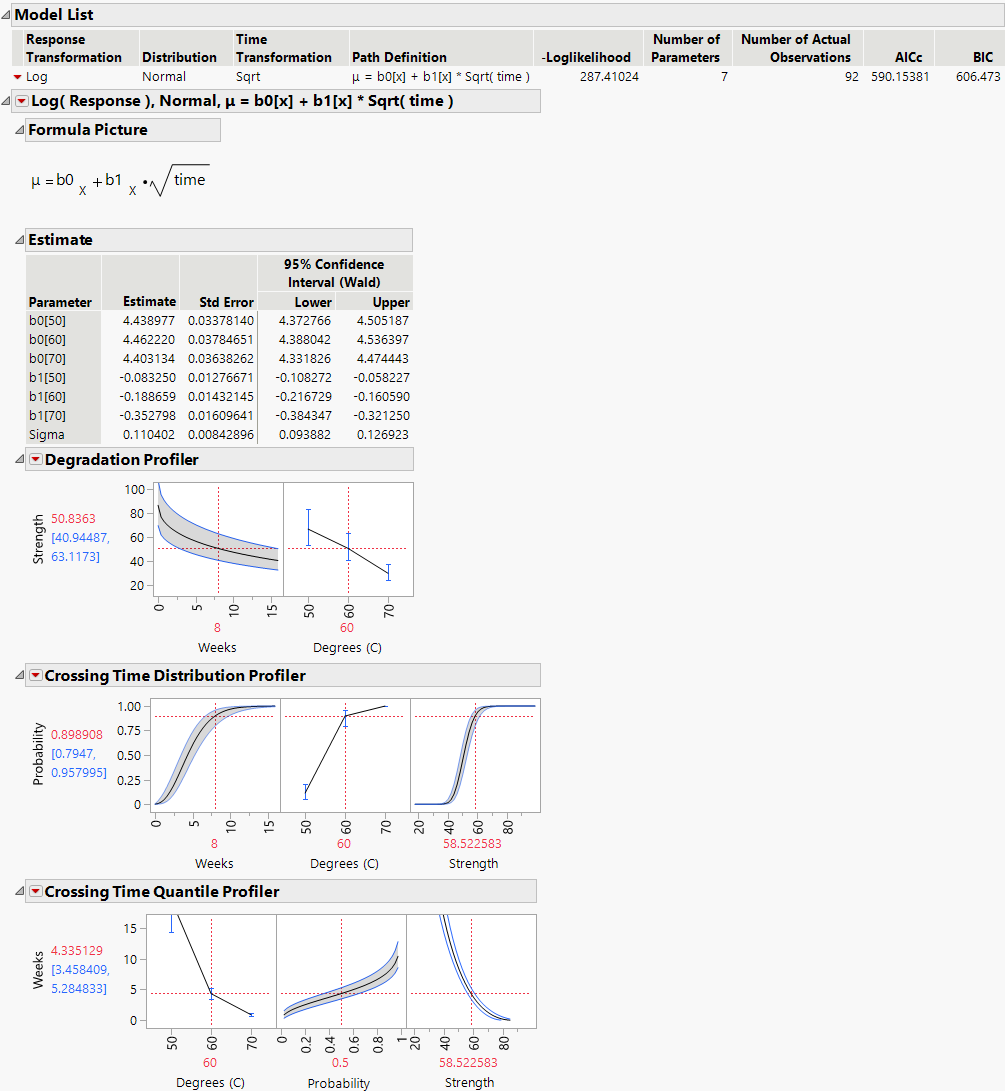
Task: Open the Log( Response ) report red triangle menu
Action: click(x=24, y=100)
